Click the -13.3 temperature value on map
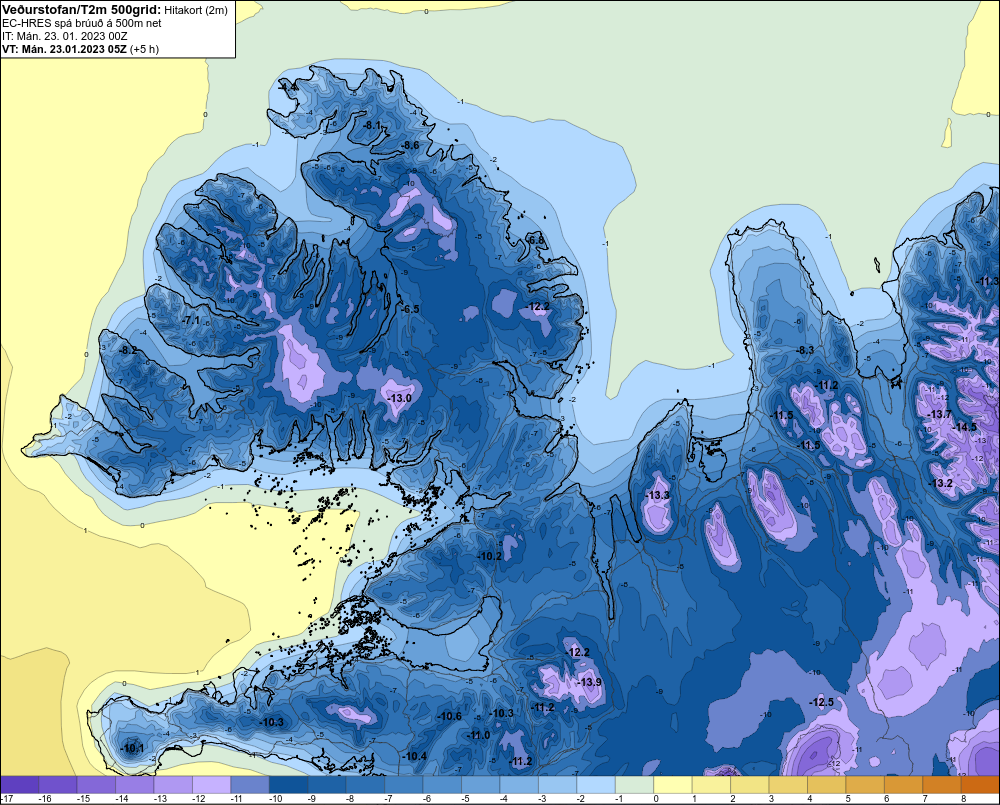1000x805 pixels. click(658, 496)
